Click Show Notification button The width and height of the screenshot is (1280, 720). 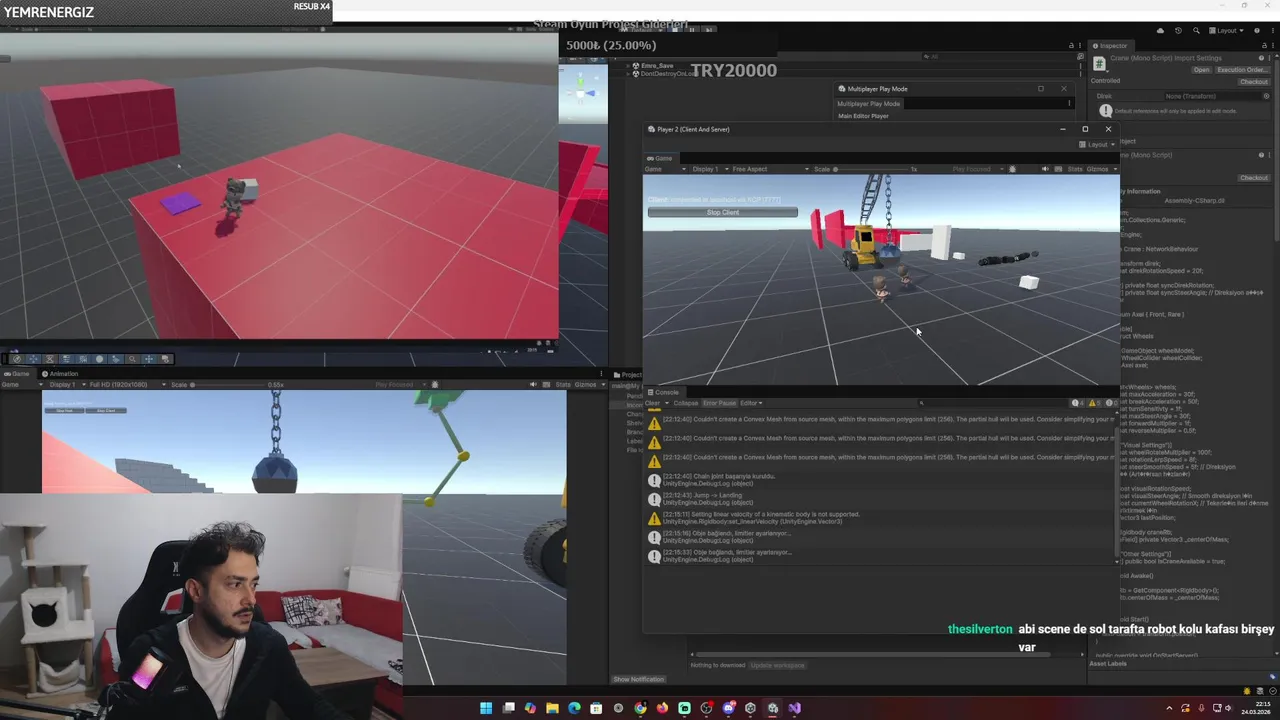[639, 679]
